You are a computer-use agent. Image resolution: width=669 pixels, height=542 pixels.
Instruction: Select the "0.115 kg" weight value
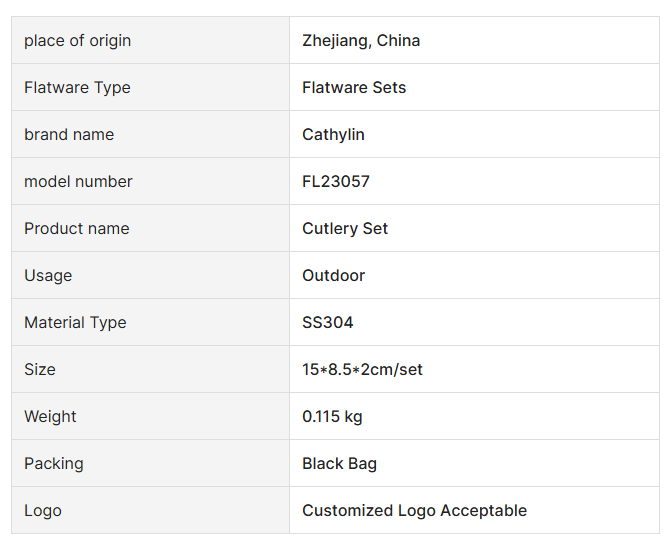pyautogui.click(x=332, y=417)
